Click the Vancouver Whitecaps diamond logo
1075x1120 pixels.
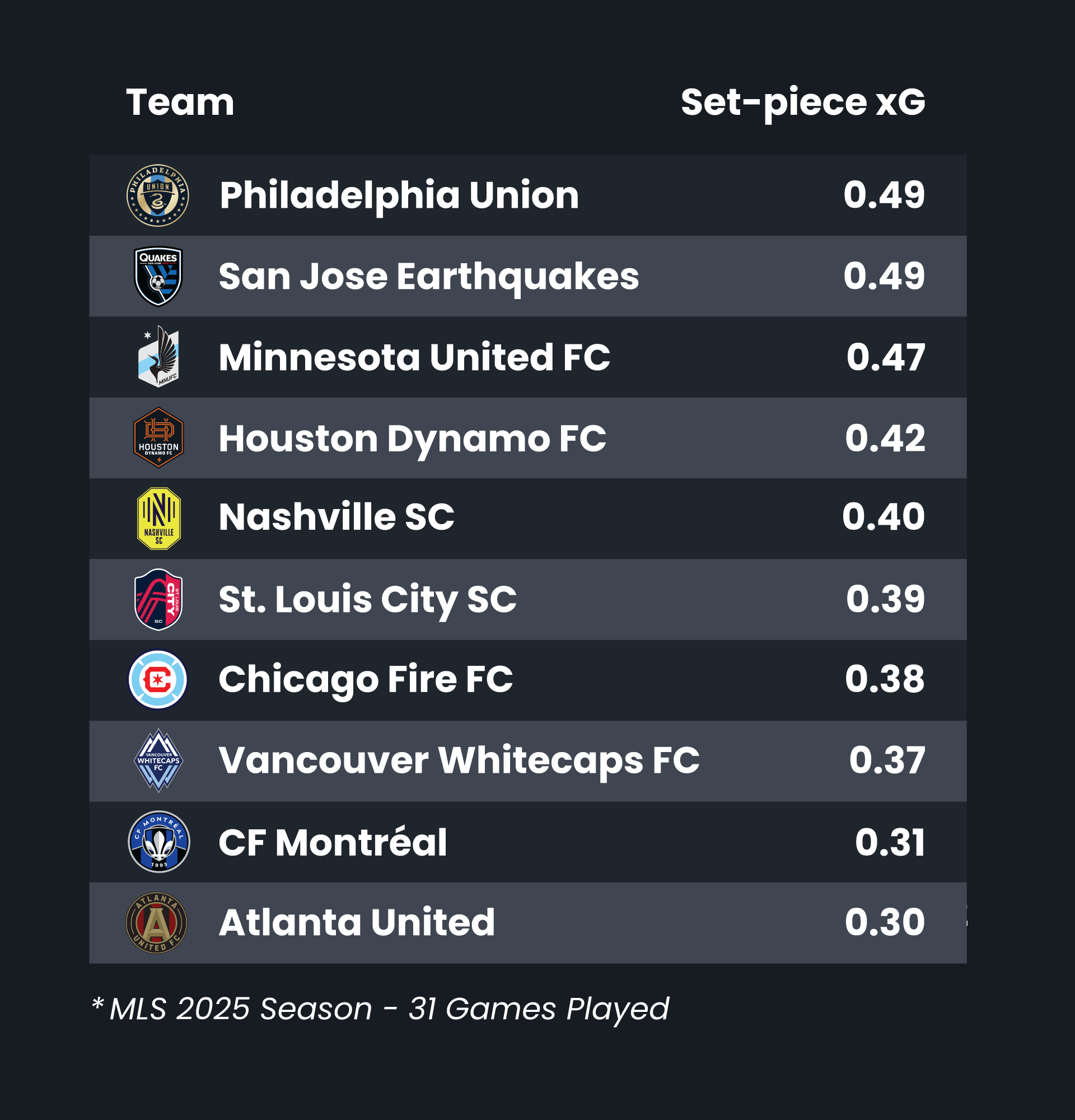158,760
